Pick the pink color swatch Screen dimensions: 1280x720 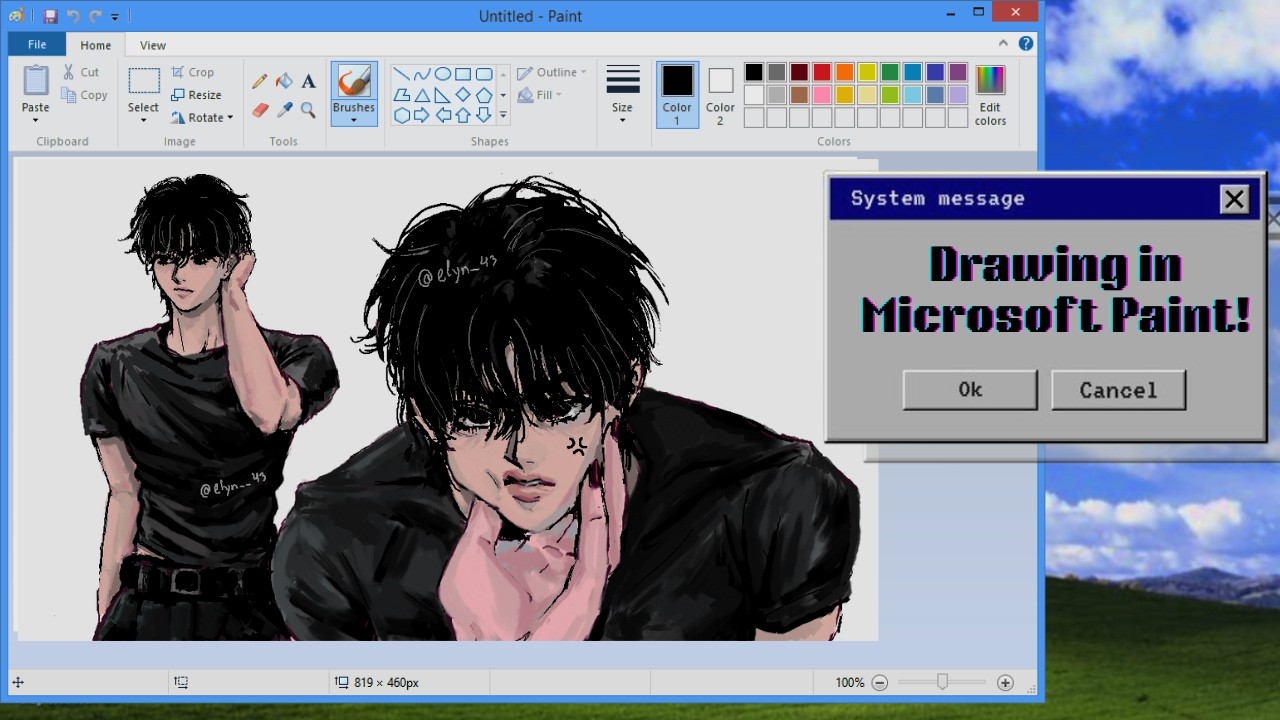pos(822,95)
